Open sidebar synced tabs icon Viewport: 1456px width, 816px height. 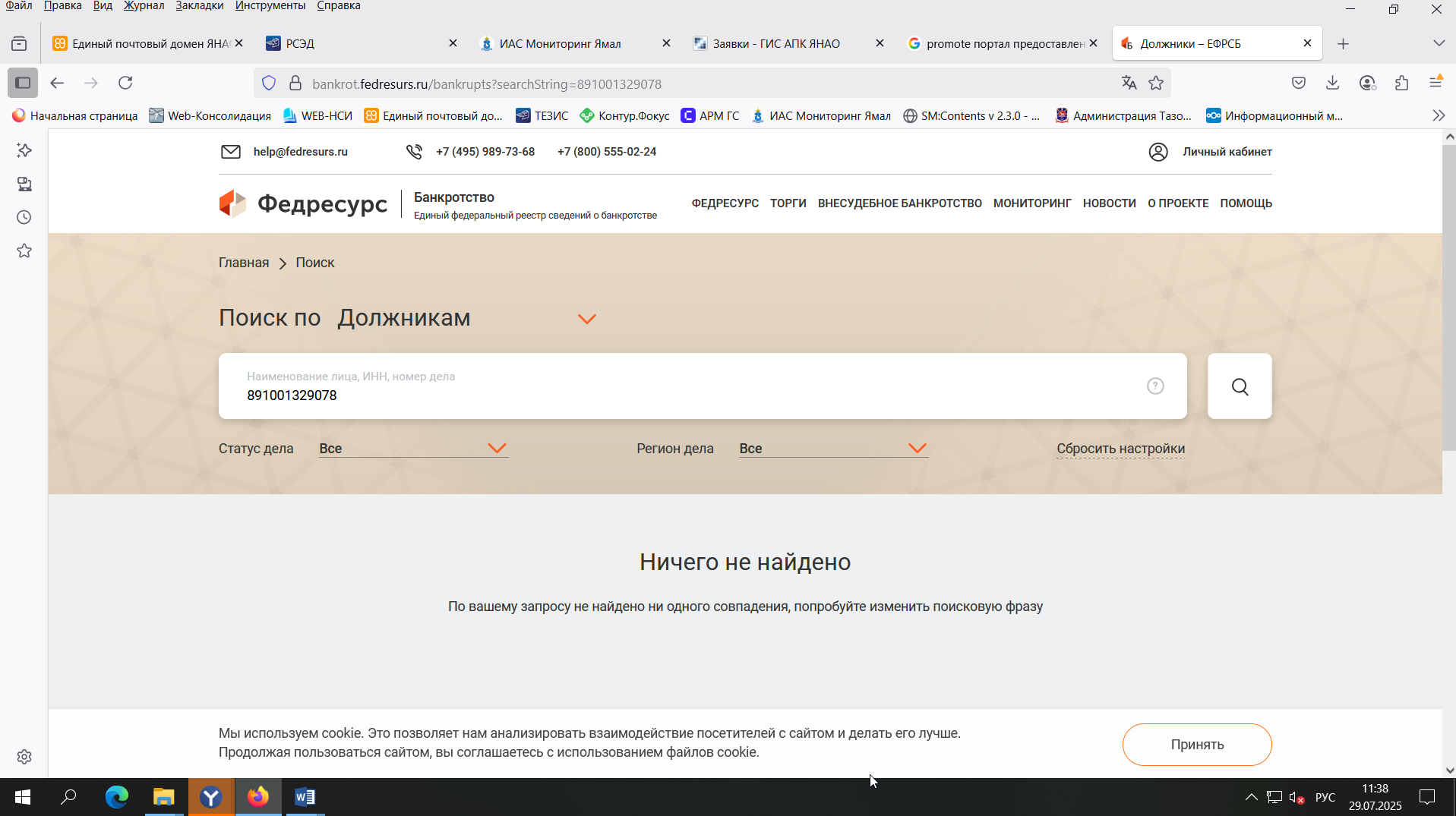(x=24, y=184)
